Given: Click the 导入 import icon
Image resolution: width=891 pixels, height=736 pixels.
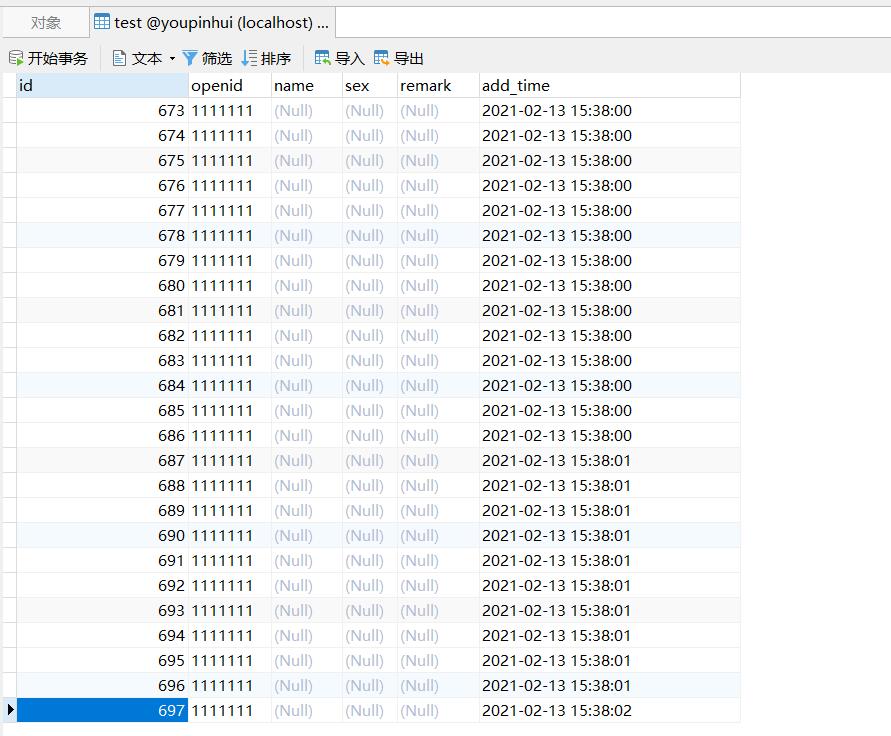Looking at the screenshot, I should click(322, 58).
